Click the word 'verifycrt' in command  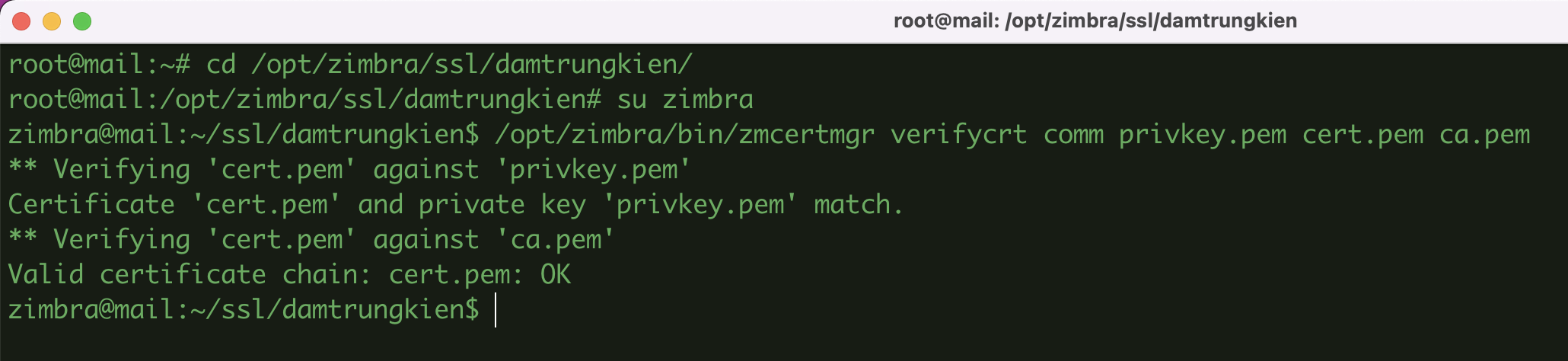coord(959,135)
